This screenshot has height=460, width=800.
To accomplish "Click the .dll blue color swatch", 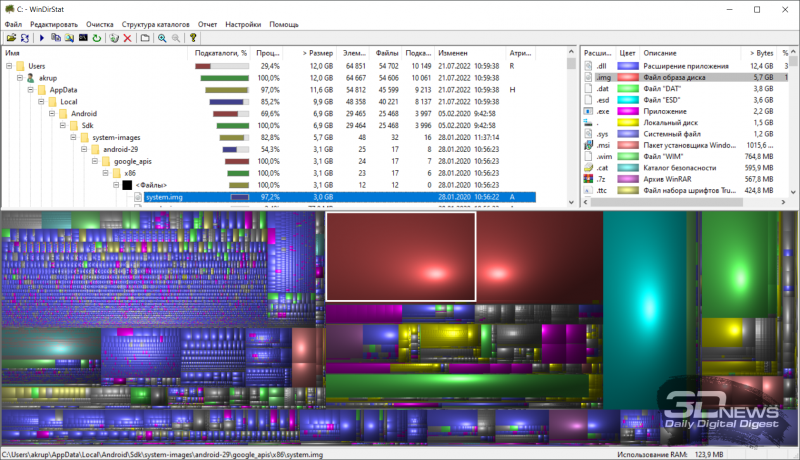I will click(x=628, y=65).
